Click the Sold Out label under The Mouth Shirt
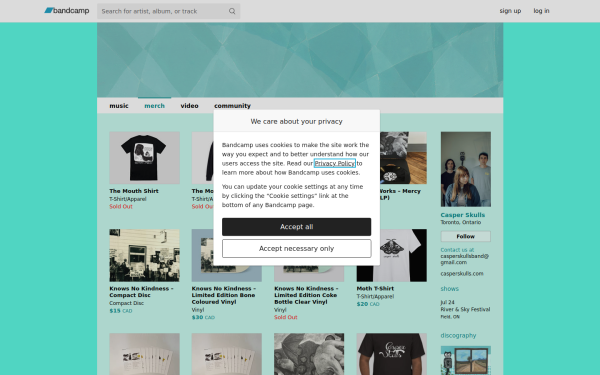The width and height of the screenshot is (600, 375). pyautogui.click(x=121, y=207)
